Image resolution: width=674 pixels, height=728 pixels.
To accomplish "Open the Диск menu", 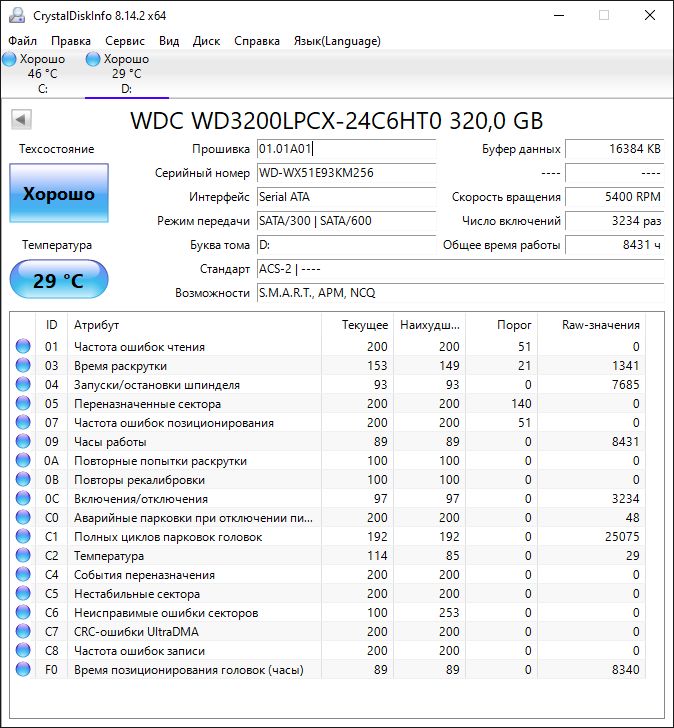I will (206, 41).
